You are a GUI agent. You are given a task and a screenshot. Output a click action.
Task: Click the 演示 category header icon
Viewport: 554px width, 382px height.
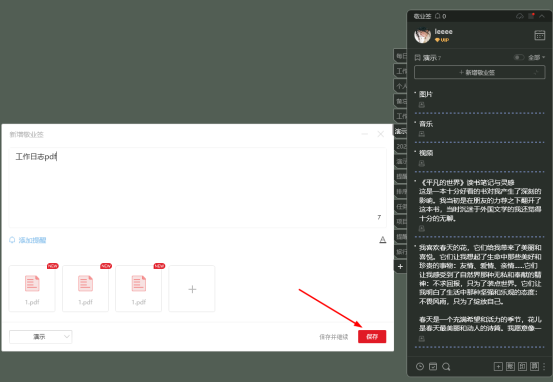tap(417, 58)
